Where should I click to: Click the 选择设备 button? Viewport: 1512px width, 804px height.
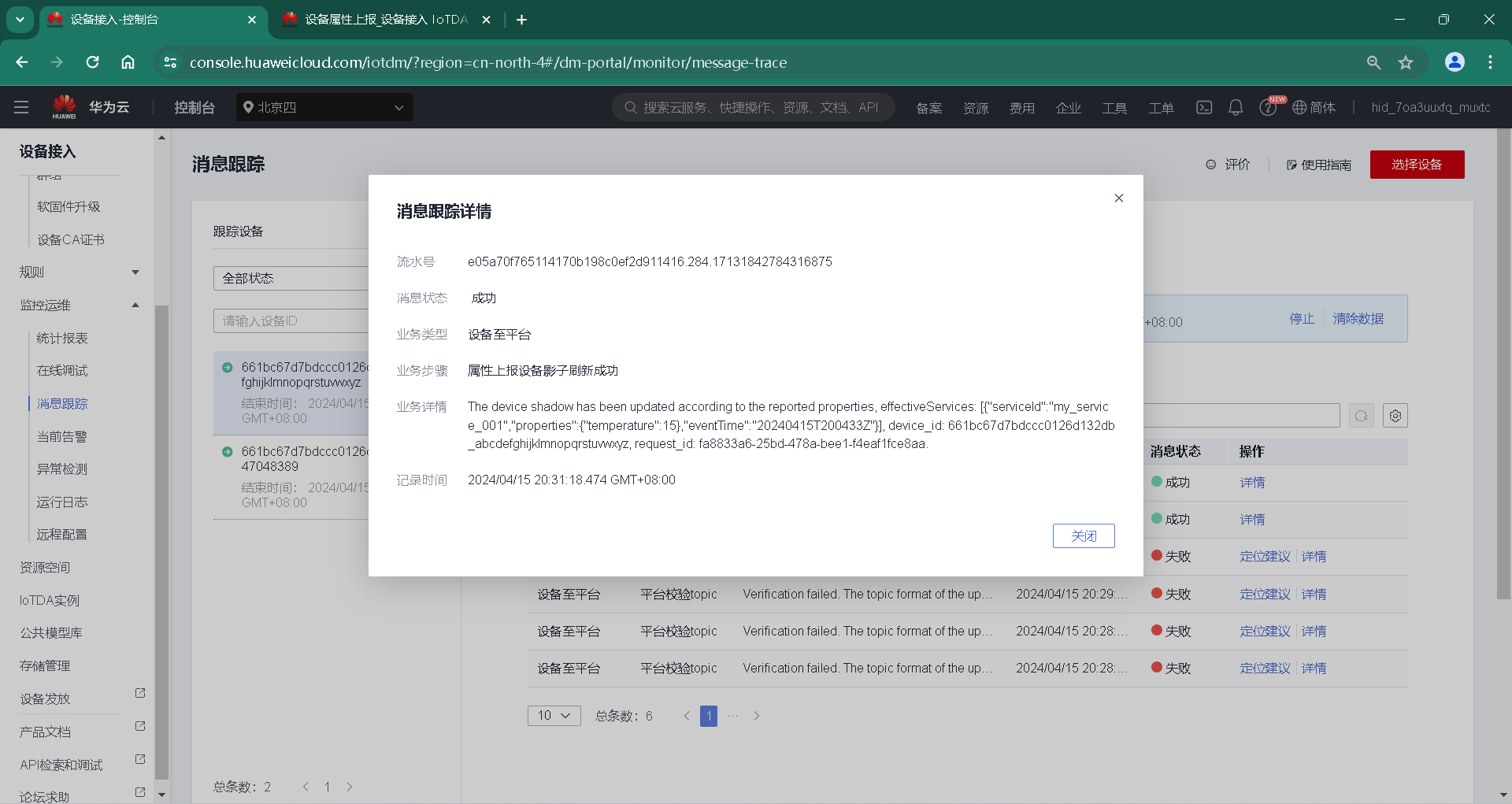pyautogui.click(x=1417, y=165)
